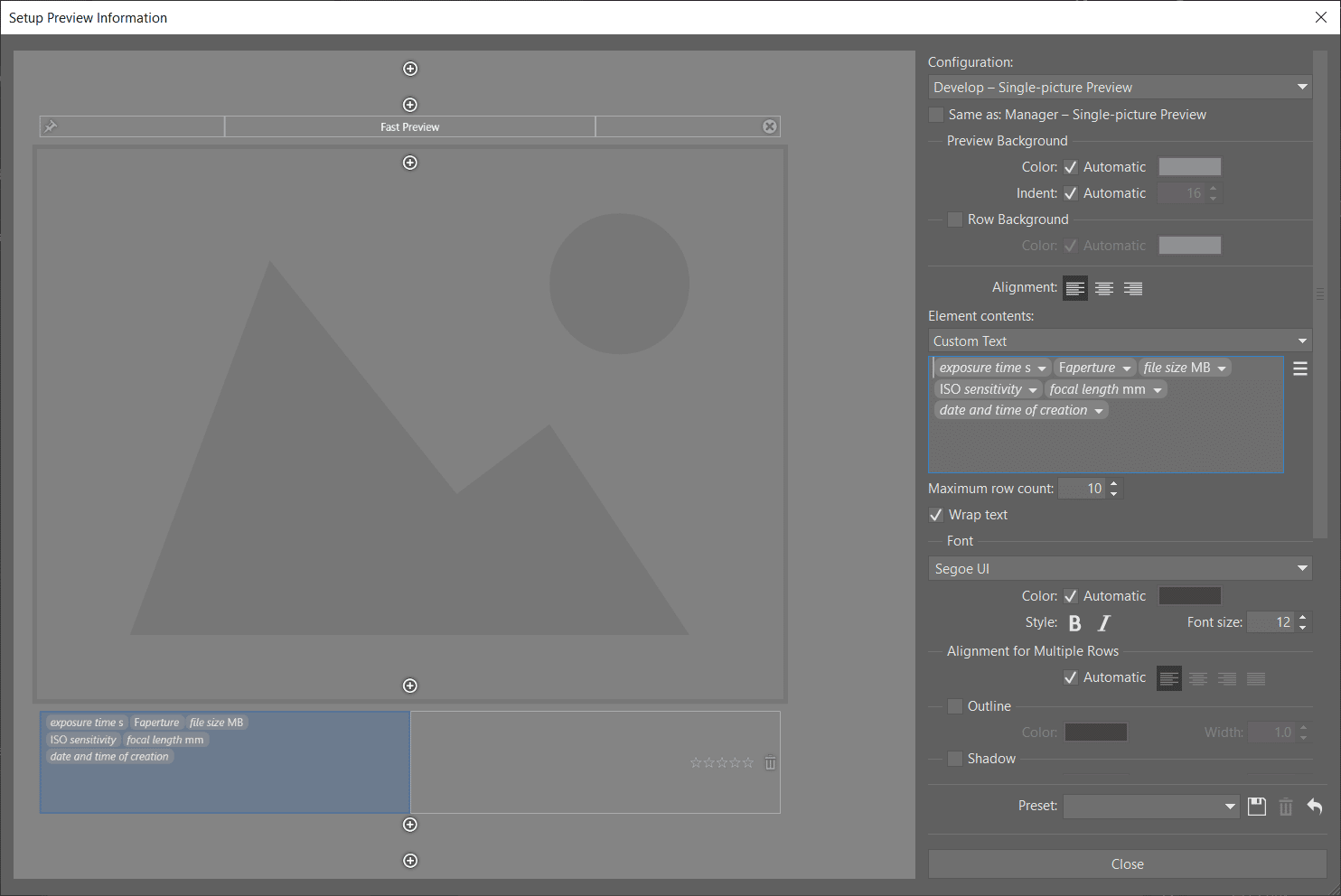
Task: Click the Preview Background color swatch
Action: pos(1189,167)
